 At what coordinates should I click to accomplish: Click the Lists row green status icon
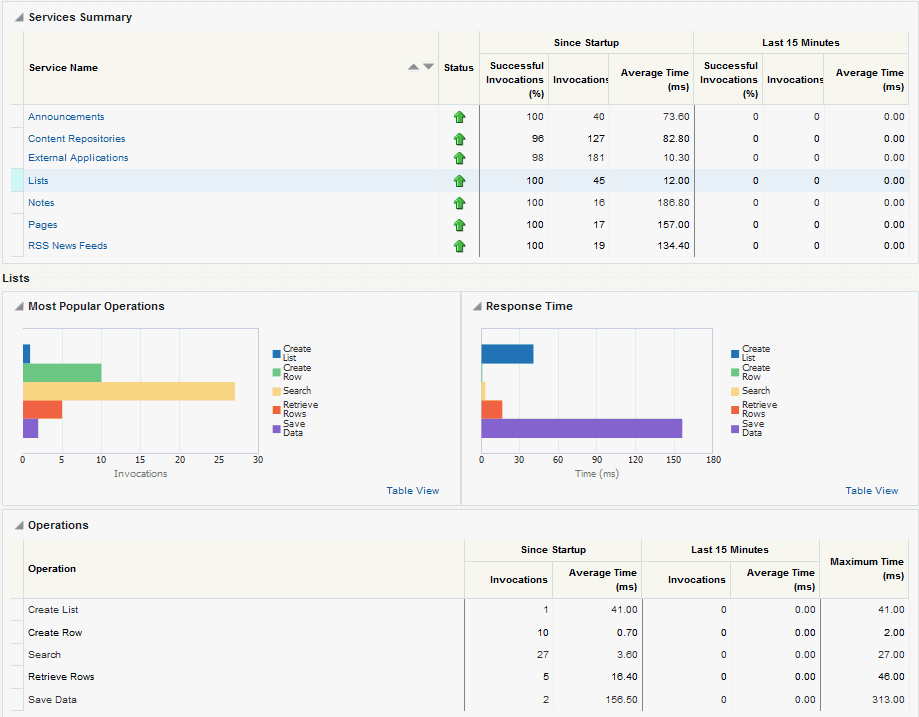pyautogui.click(x=459, y=181)
